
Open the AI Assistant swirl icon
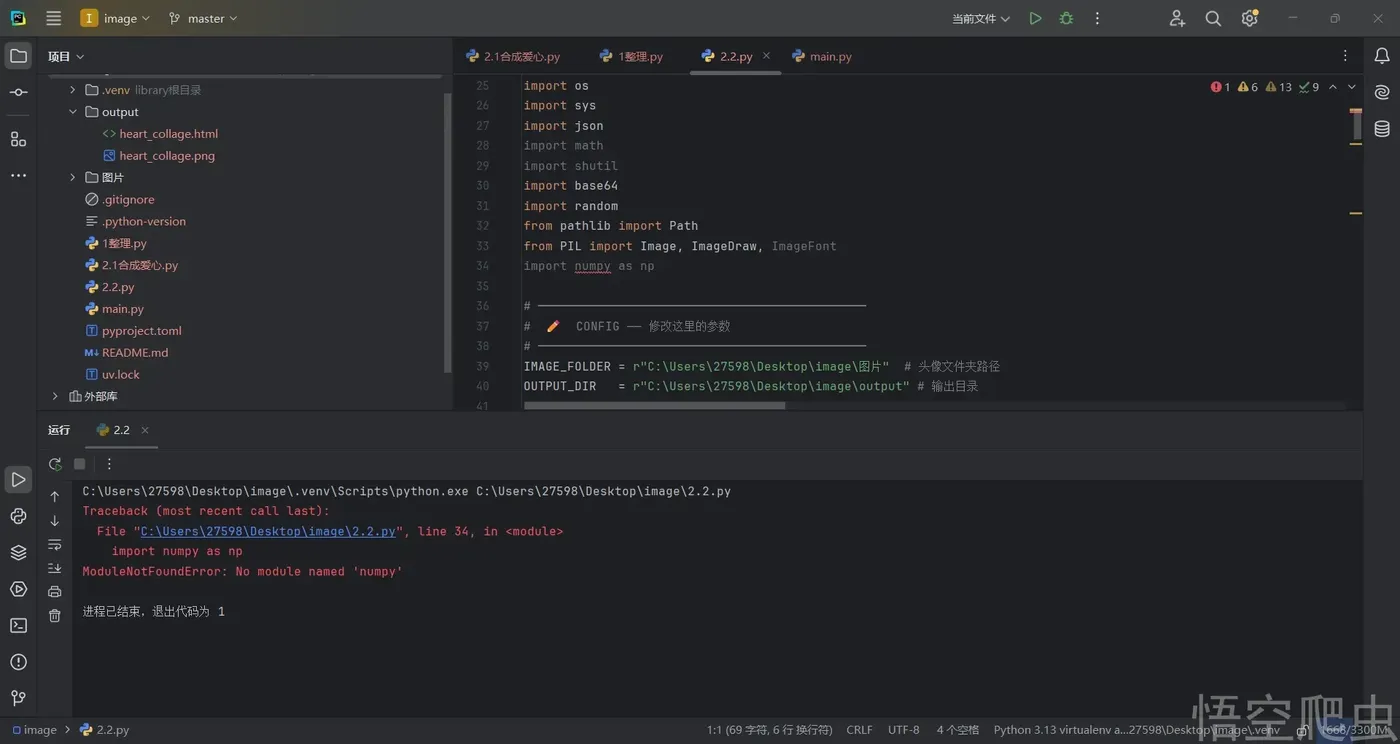pyautogui.click(x=1382, y=92)
